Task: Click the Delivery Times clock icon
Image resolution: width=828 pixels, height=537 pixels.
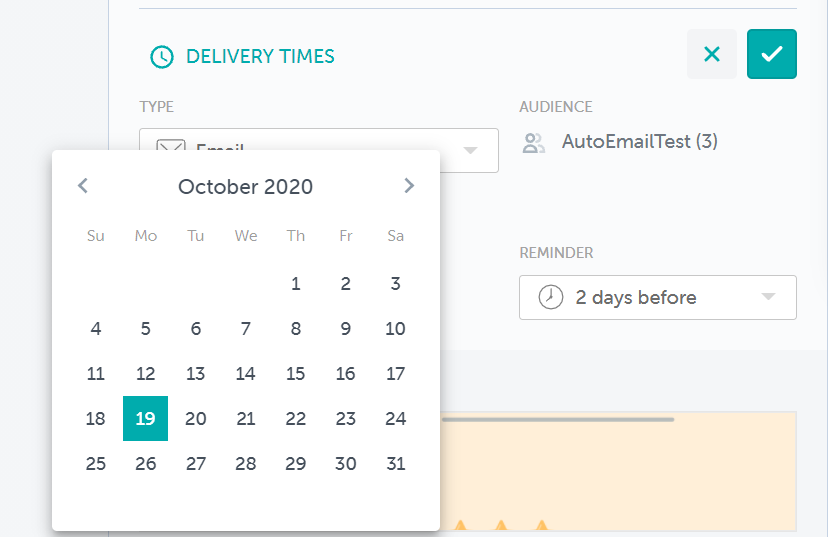Action: point(161,57)
